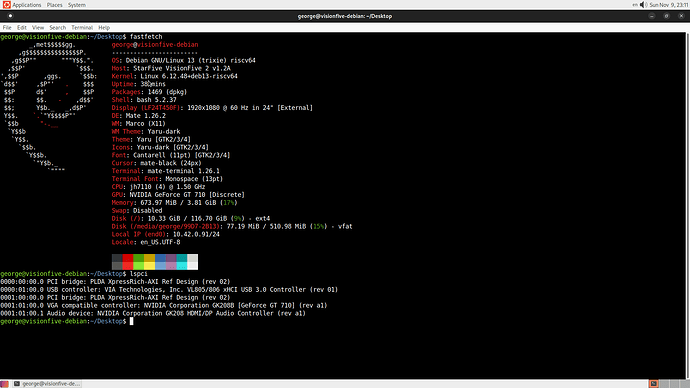The width and height of the screenshot is (690, 388).
Task: Click the 'Kernel: Linux 6.12.48+deb13-riscv64' line
Action: pos(174,76)
